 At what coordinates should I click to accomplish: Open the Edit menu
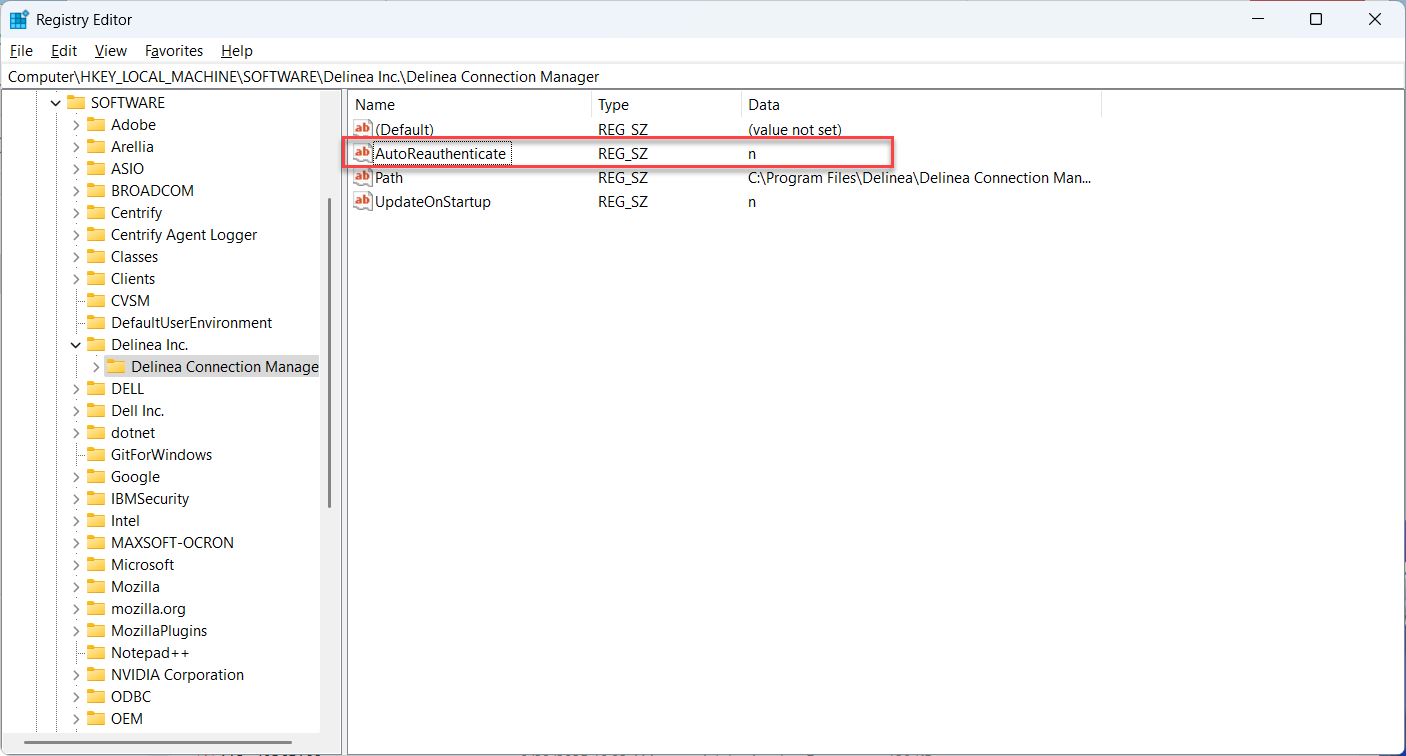point(64,51)
